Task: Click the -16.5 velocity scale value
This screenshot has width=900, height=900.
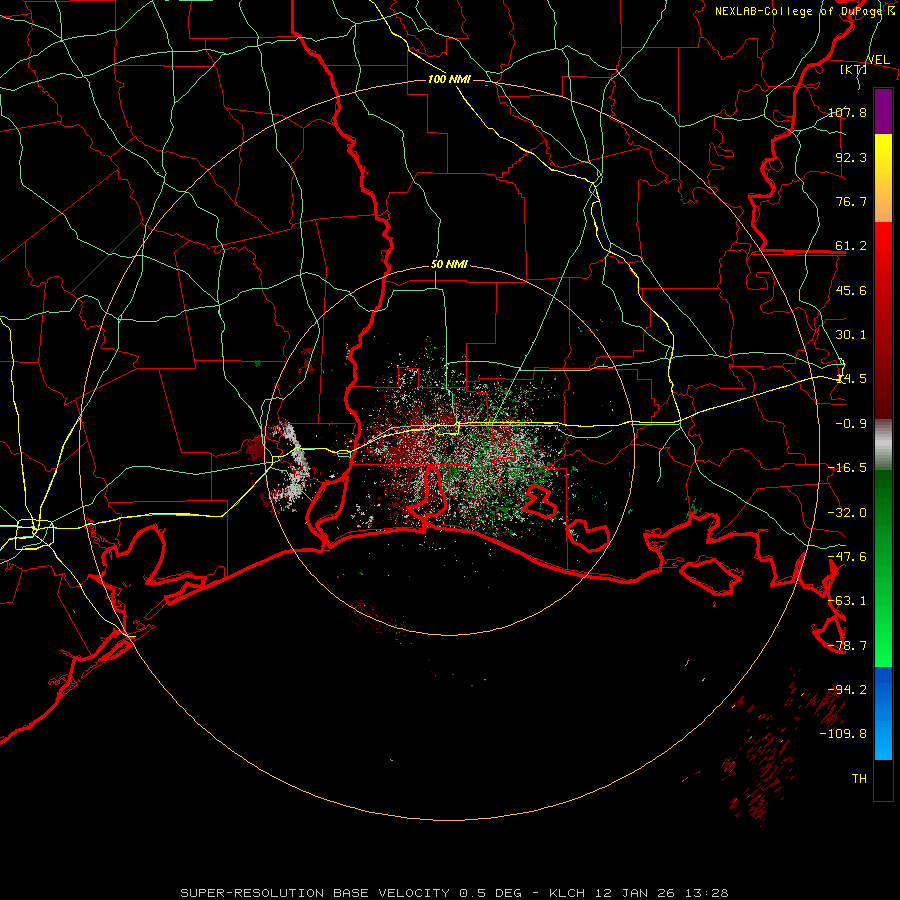Action: tap(847, 468)
